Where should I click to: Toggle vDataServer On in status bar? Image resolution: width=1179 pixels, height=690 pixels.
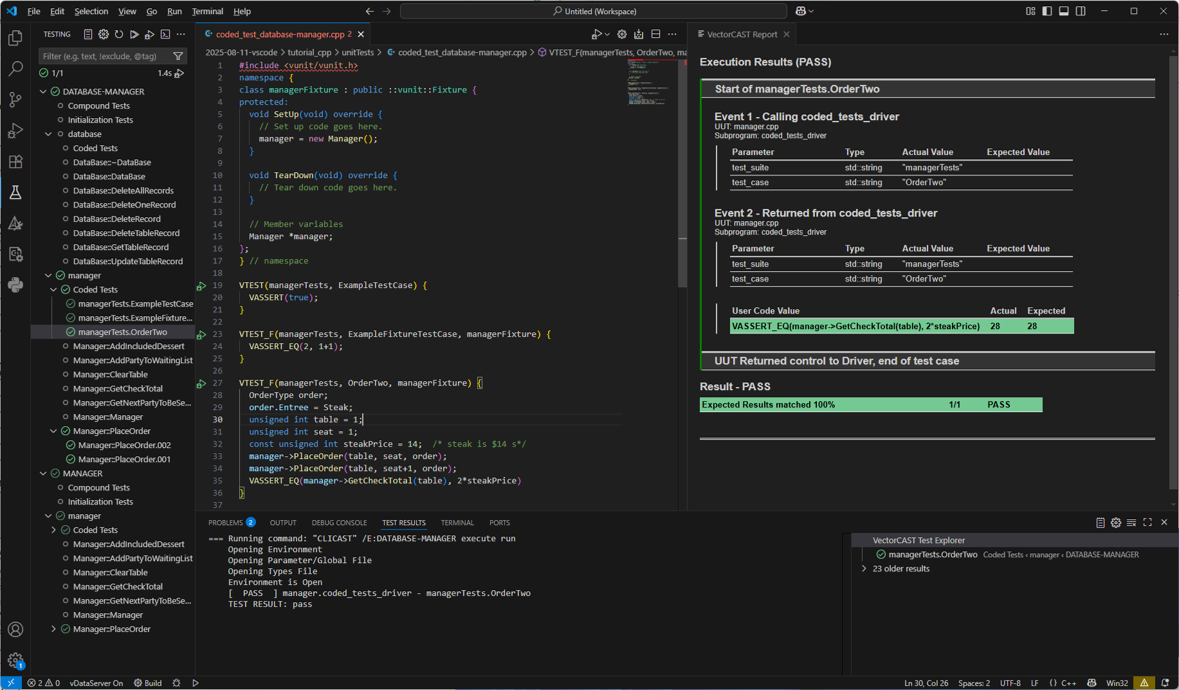(x=96, y=683)
